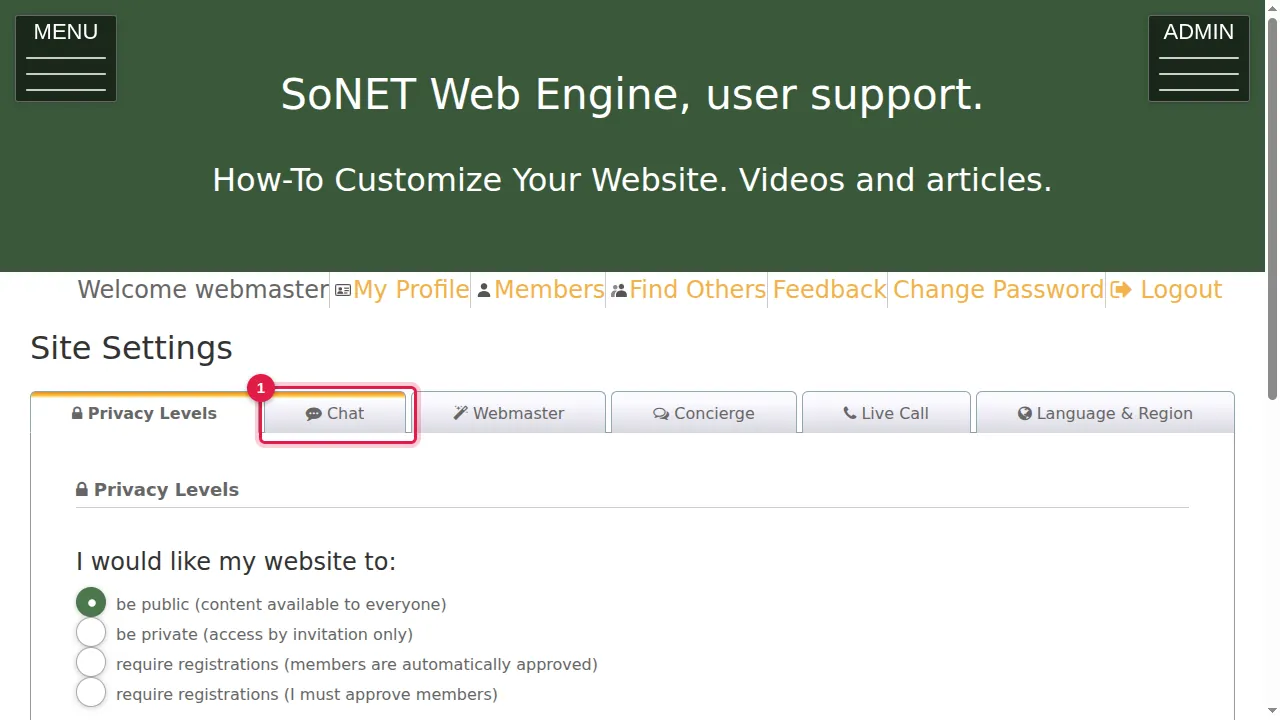Select "require registrations" where I must approve members
The height and width of the screenshot is (720, 1280).
(91, 693)
